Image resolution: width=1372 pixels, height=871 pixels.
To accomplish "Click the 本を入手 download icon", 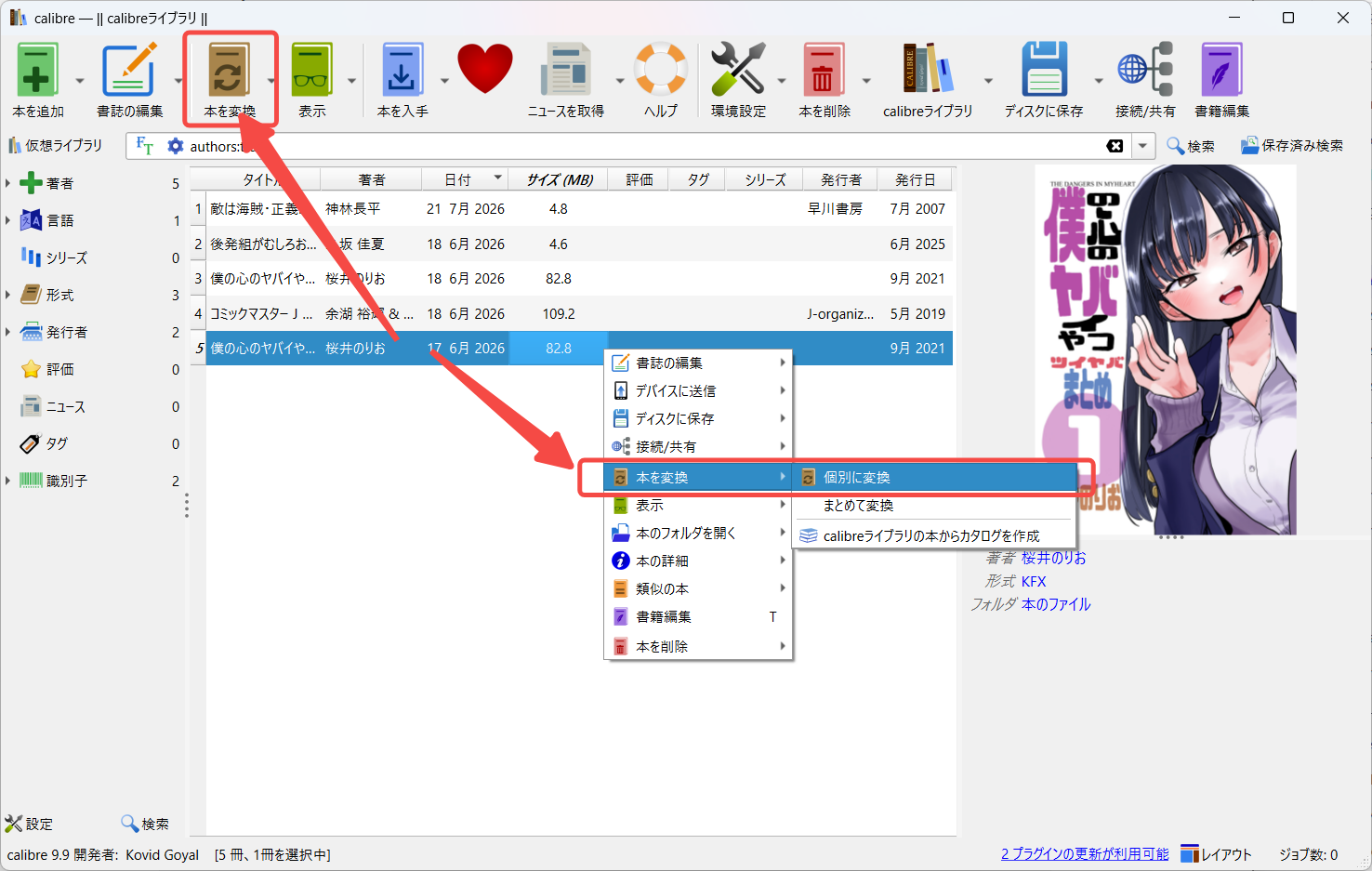I will [402, 70].
